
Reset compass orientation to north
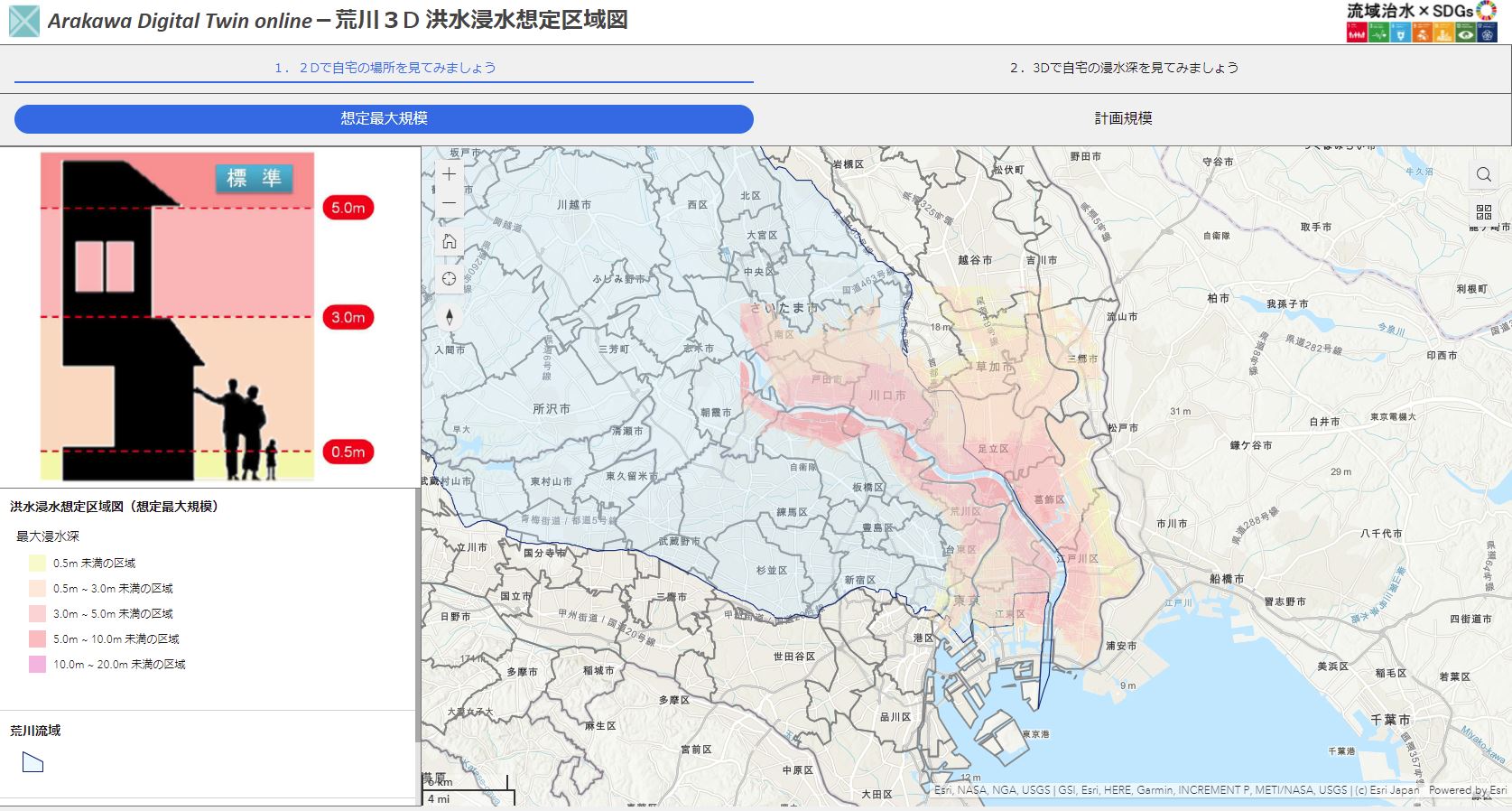(449, 317)
